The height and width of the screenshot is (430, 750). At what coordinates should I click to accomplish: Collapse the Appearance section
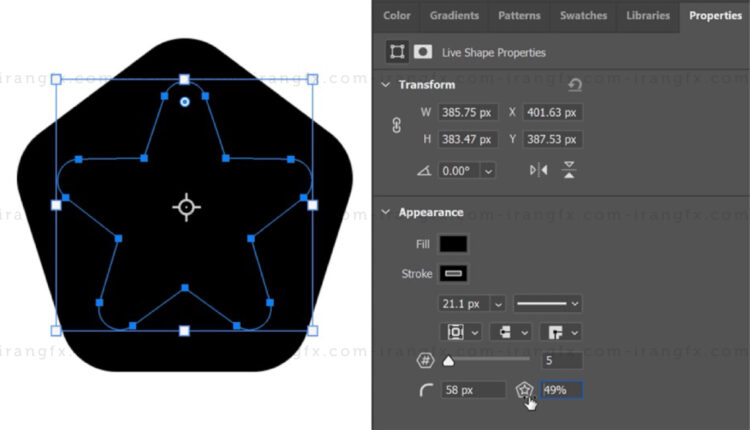(x=386, y=212)
